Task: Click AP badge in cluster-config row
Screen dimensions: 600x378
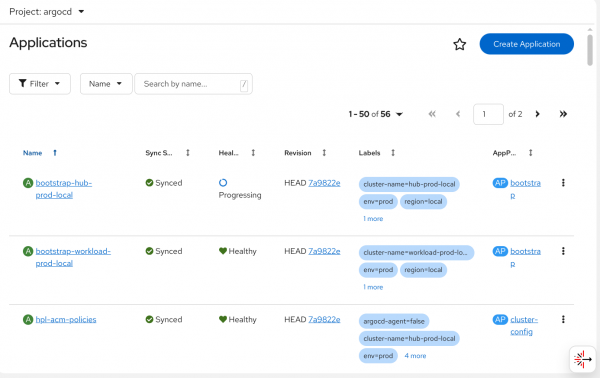Action: click(500, 319)
